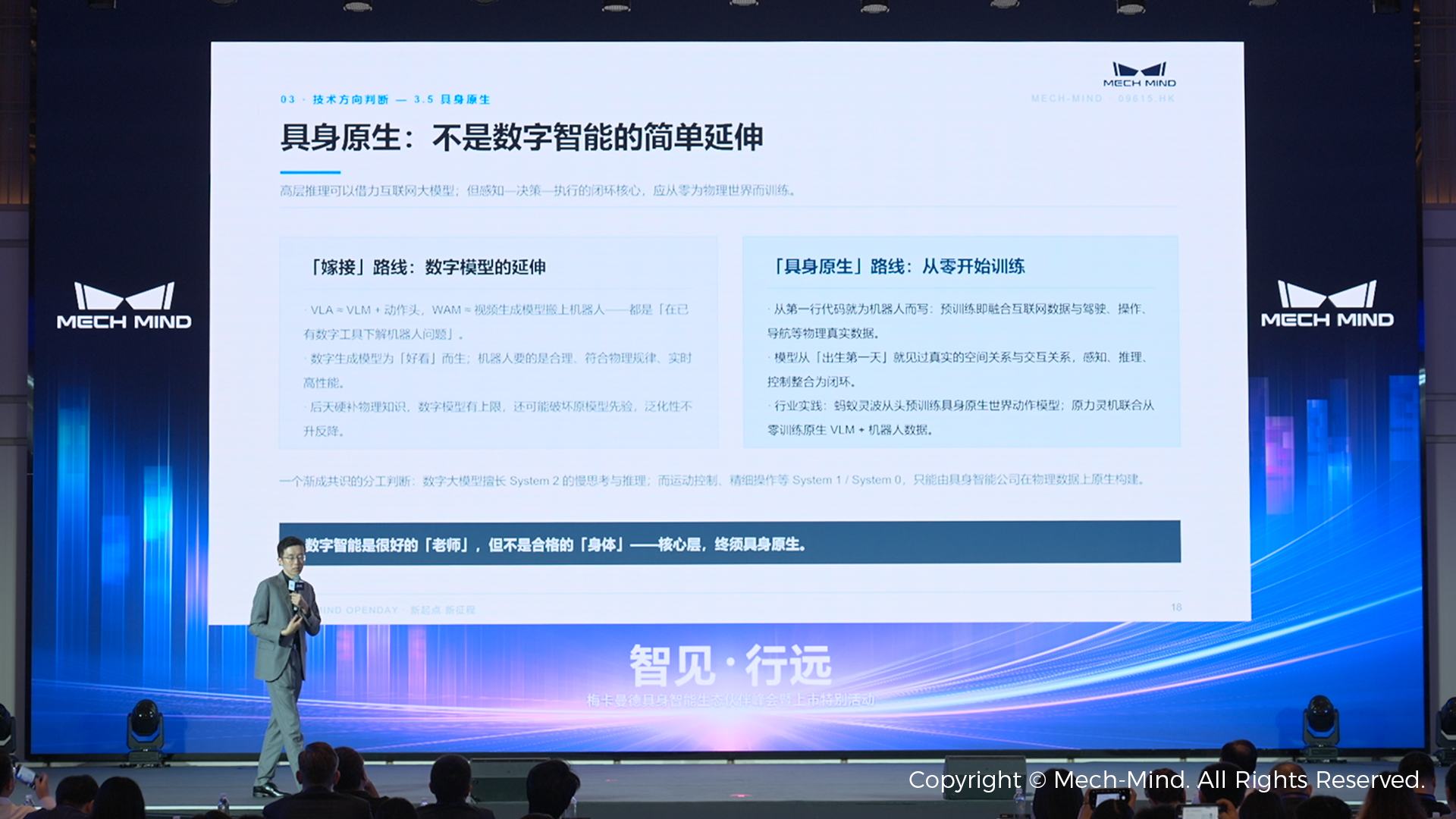This screenshot has height=819, width=1456.
Task: Click the slide page number 18
Action: point(1176,607)
